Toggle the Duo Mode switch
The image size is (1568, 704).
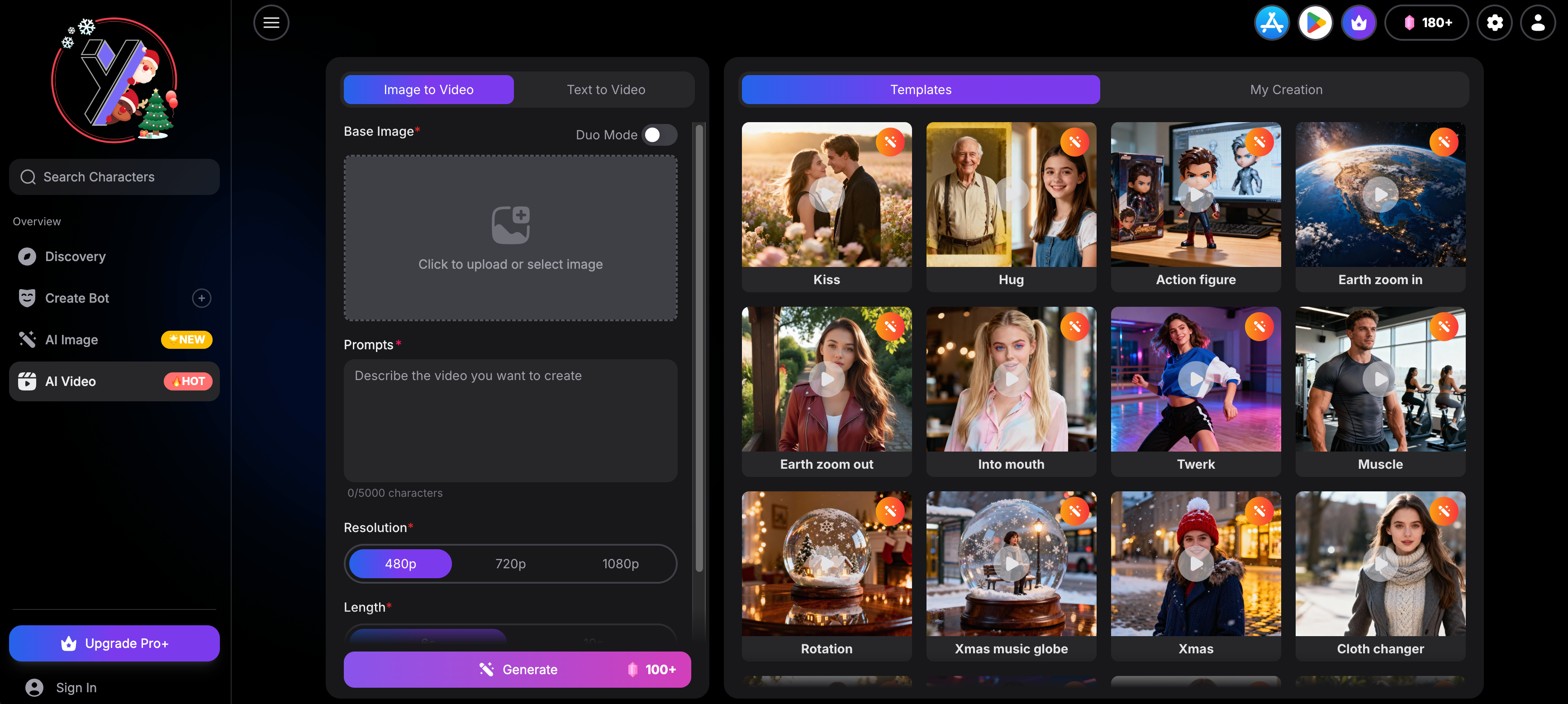[659, 134]
